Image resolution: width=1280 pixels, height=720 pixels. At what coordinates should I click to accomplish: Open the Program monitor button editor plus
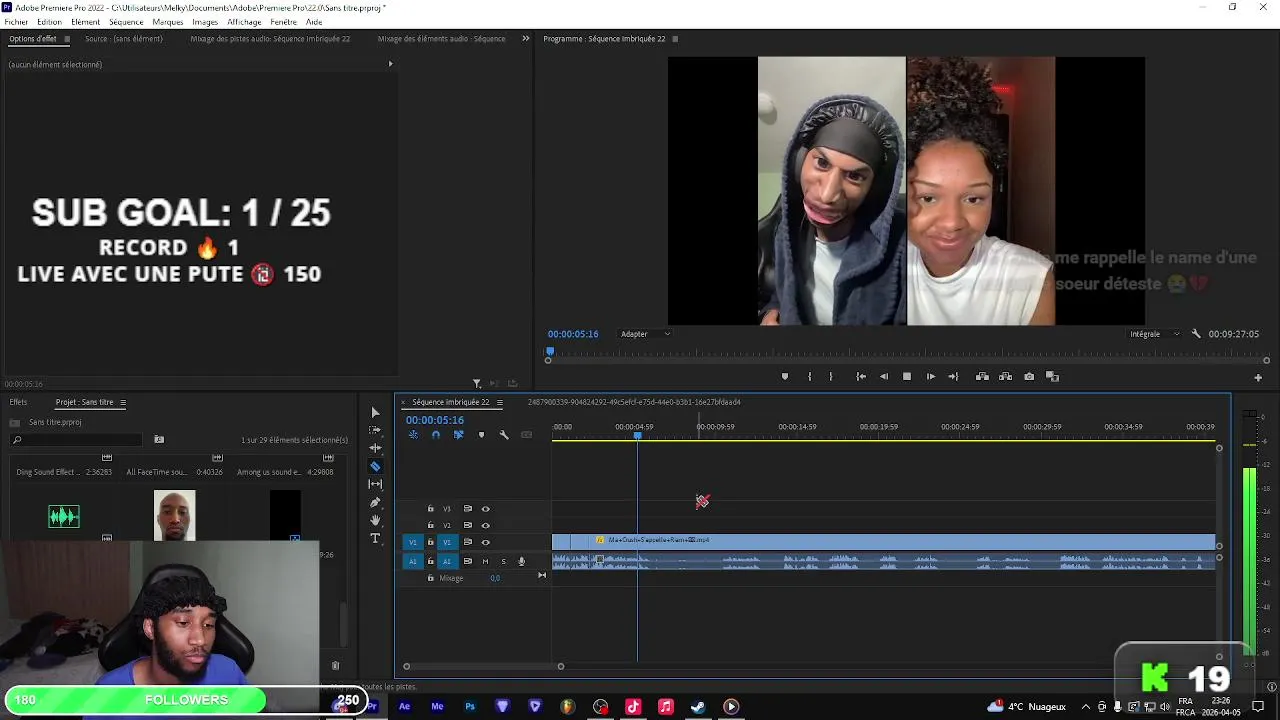tap(1258, 378)
